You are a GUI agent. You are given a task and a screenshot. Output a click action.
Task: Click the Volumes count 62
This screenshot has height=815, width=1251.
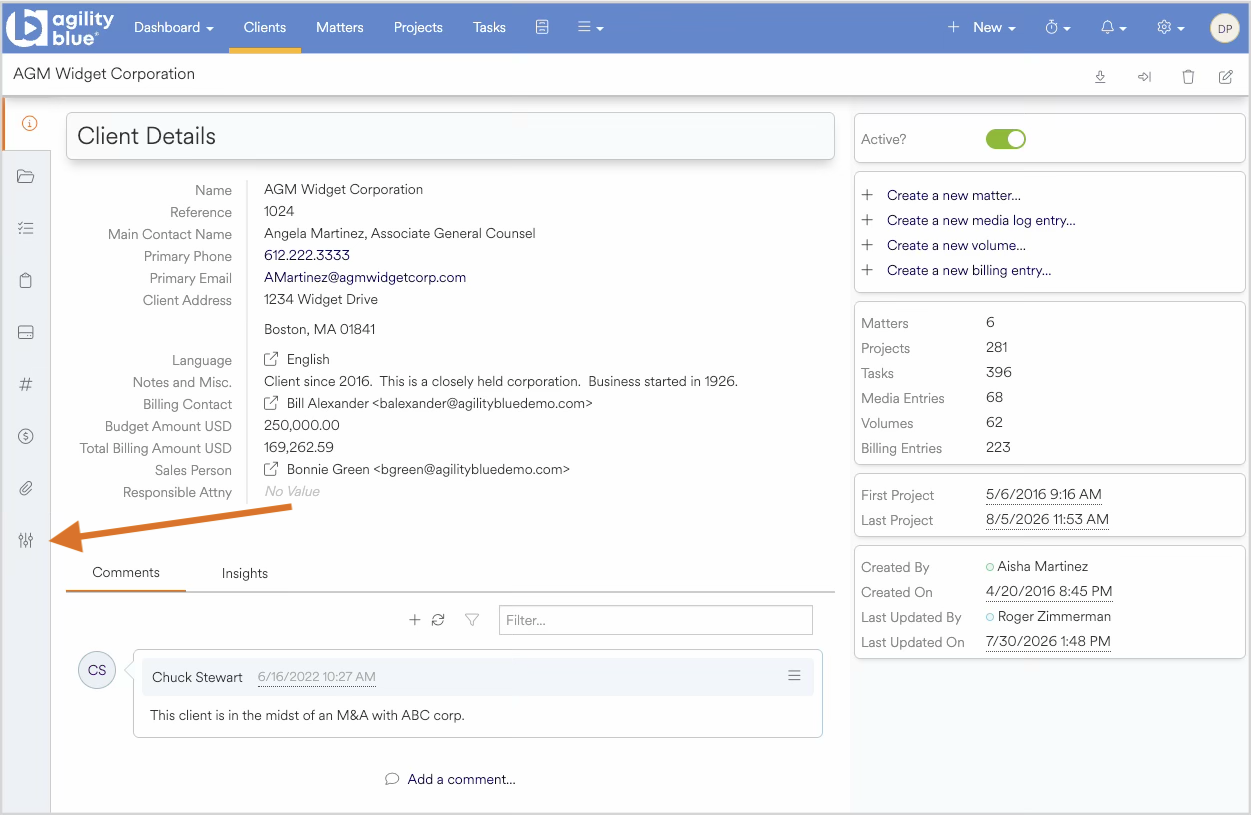[x=994, y=422]
